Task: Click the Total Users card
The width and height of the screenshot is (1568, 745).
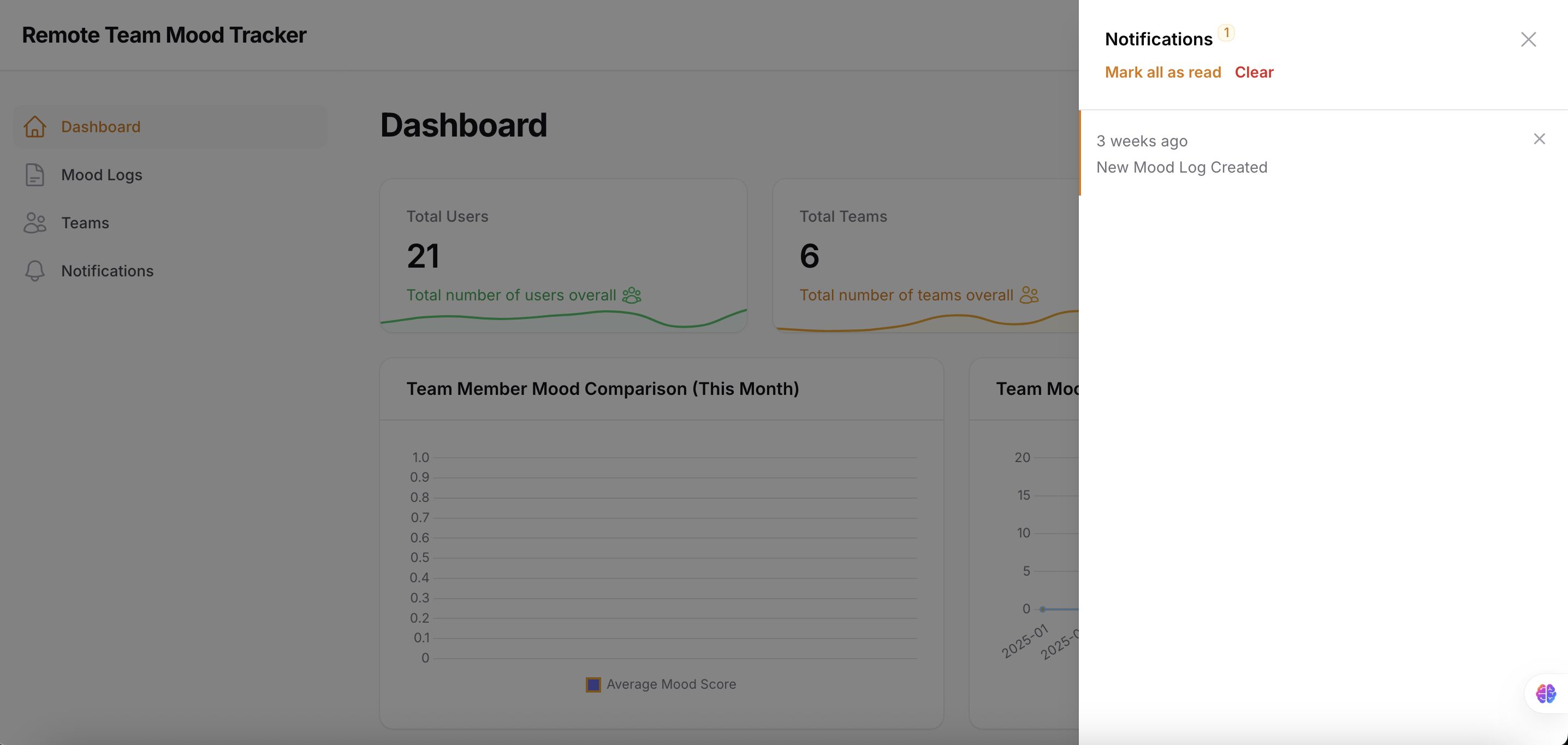Action: [x=563, y=256]
